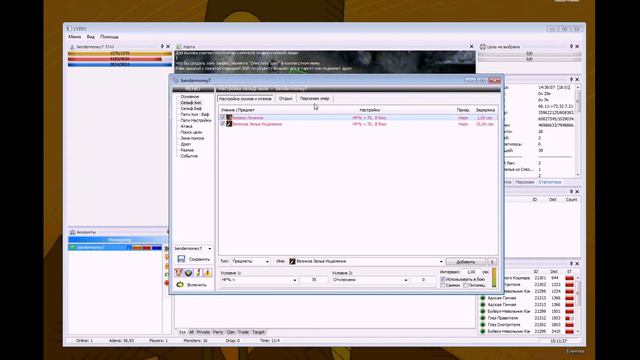Uncheck the first skill row checkbox
The image size is (640, 360).
pos(222,118)
